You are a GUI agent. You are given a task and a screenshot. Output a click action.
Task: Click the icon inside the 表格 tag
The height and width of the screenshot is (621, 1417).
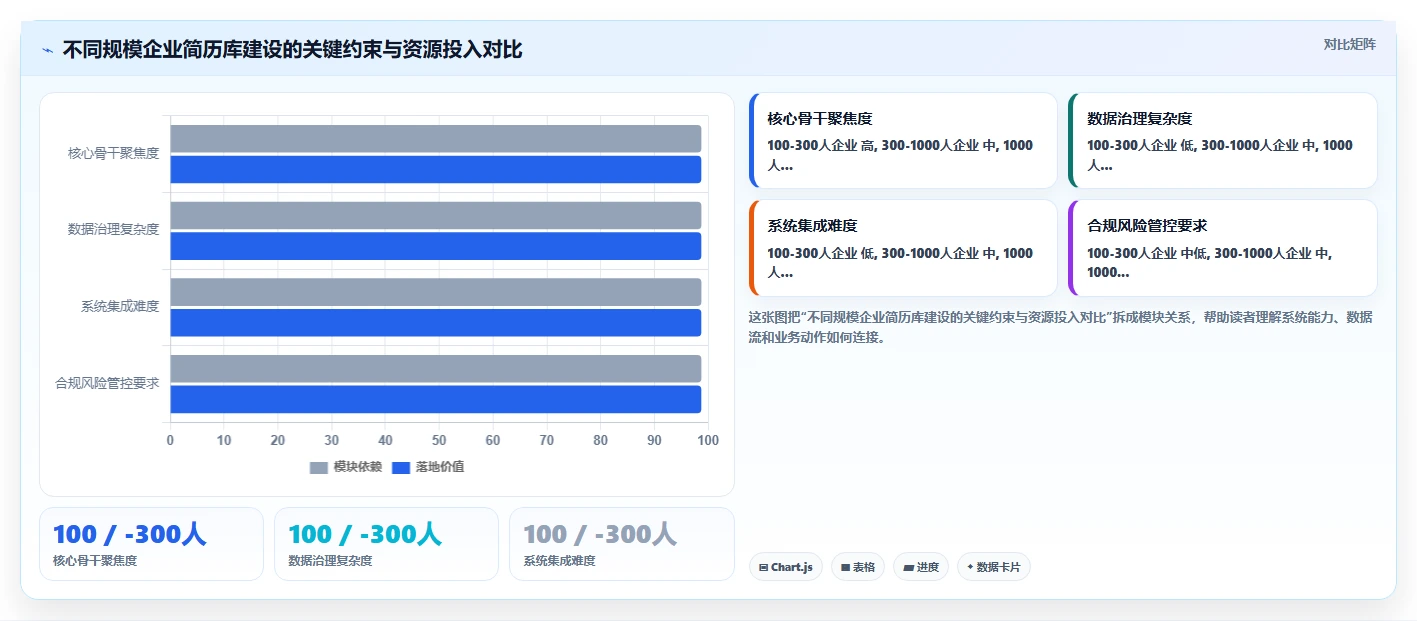[x=845, y=567]
